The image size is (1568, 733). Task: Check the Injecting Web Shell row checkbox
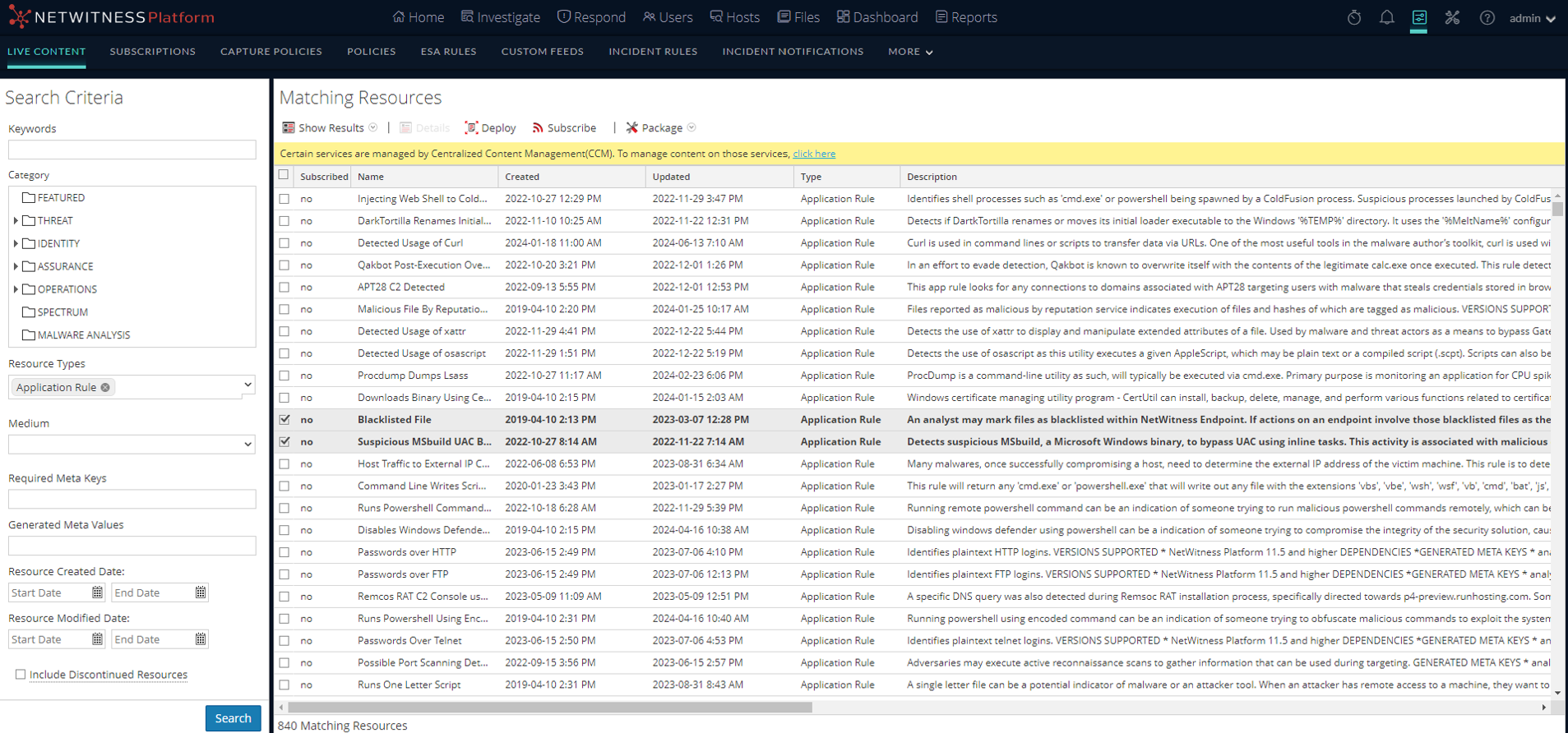(284, 199)
